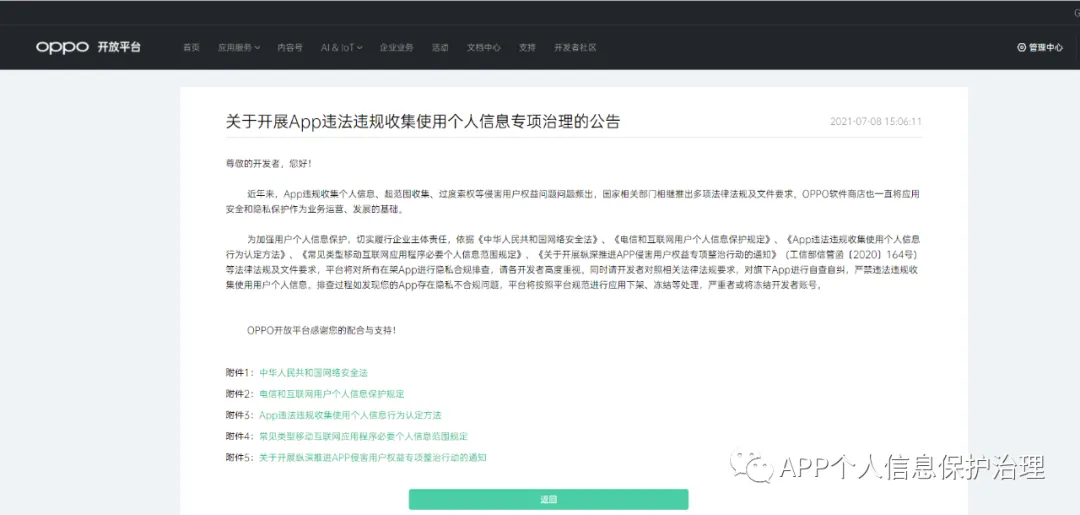Click the green 返回 button

tap(548, 500)
